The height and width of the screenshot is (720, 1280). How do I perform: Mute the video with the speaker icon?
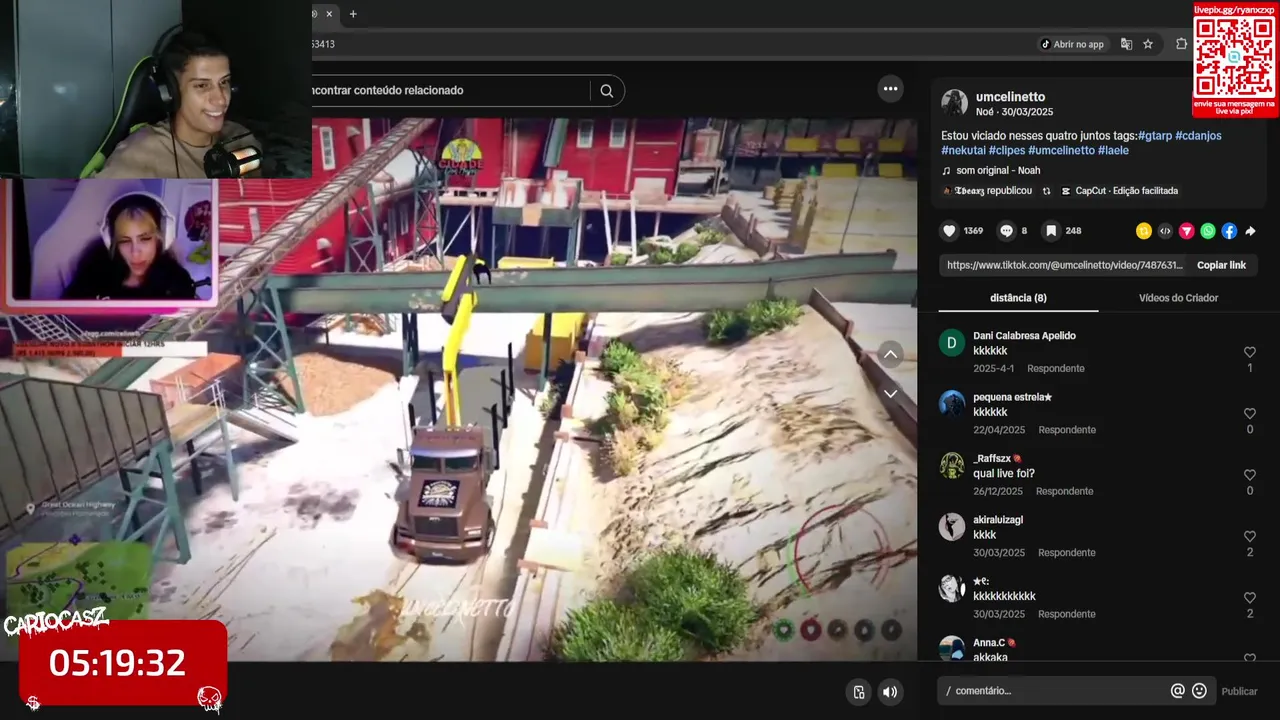coord(890,692)
